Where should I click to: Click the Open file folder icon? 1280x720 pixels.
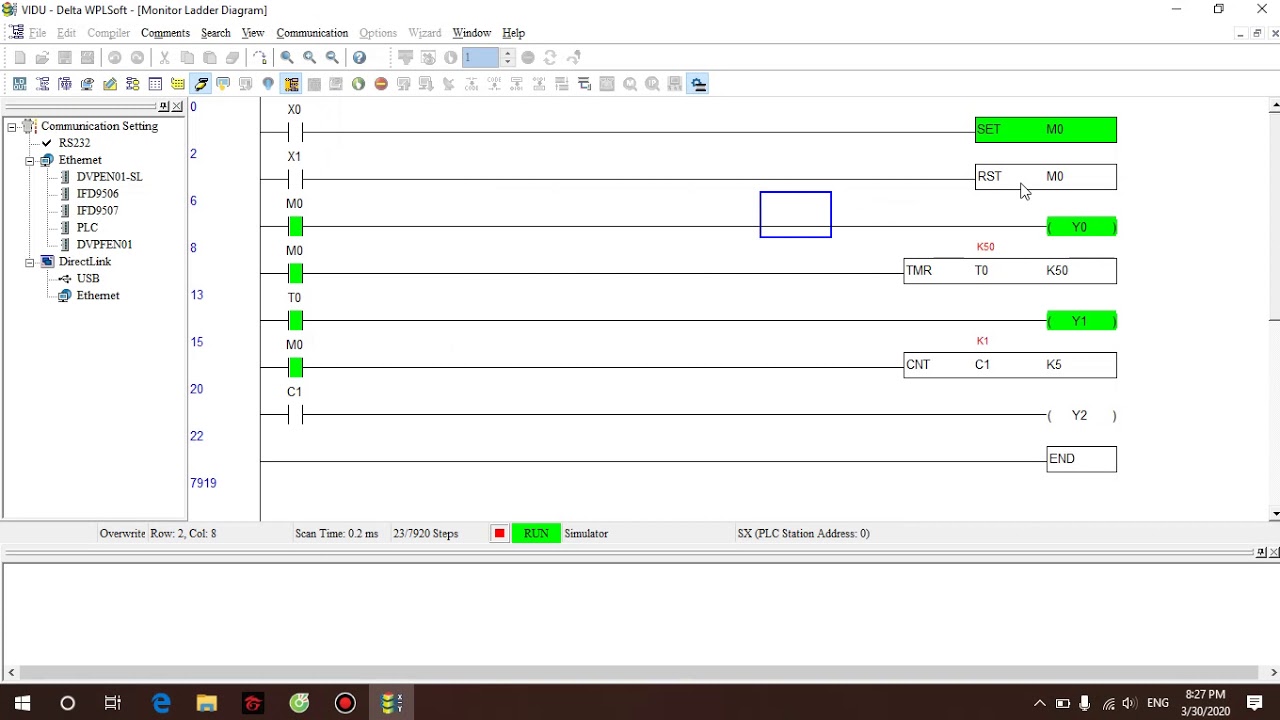point(42,57)
